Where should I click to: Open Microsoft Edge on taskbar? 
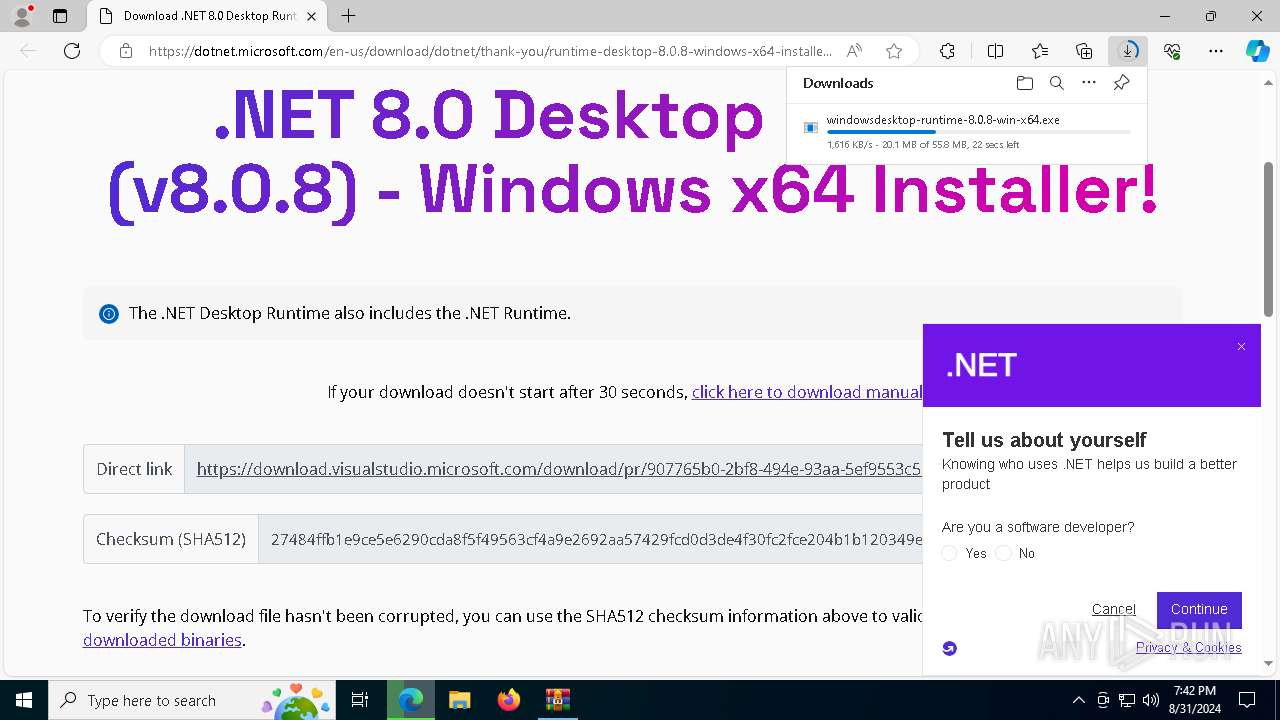tap(411, 700)
